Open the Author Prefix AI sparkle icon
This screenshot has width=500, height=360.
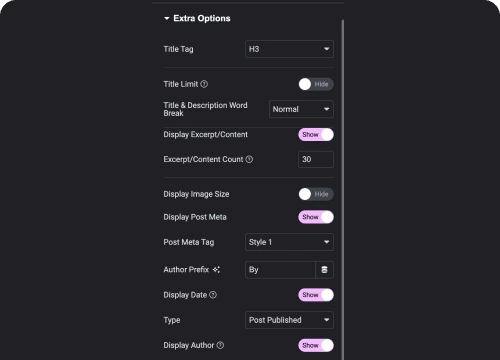tap(216, 270)
